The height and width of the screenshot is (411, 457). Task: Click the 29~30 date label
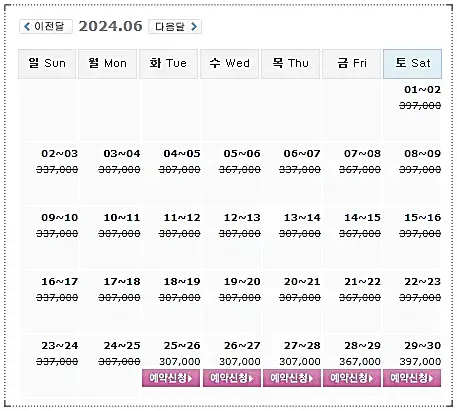(x=422, y=346)
